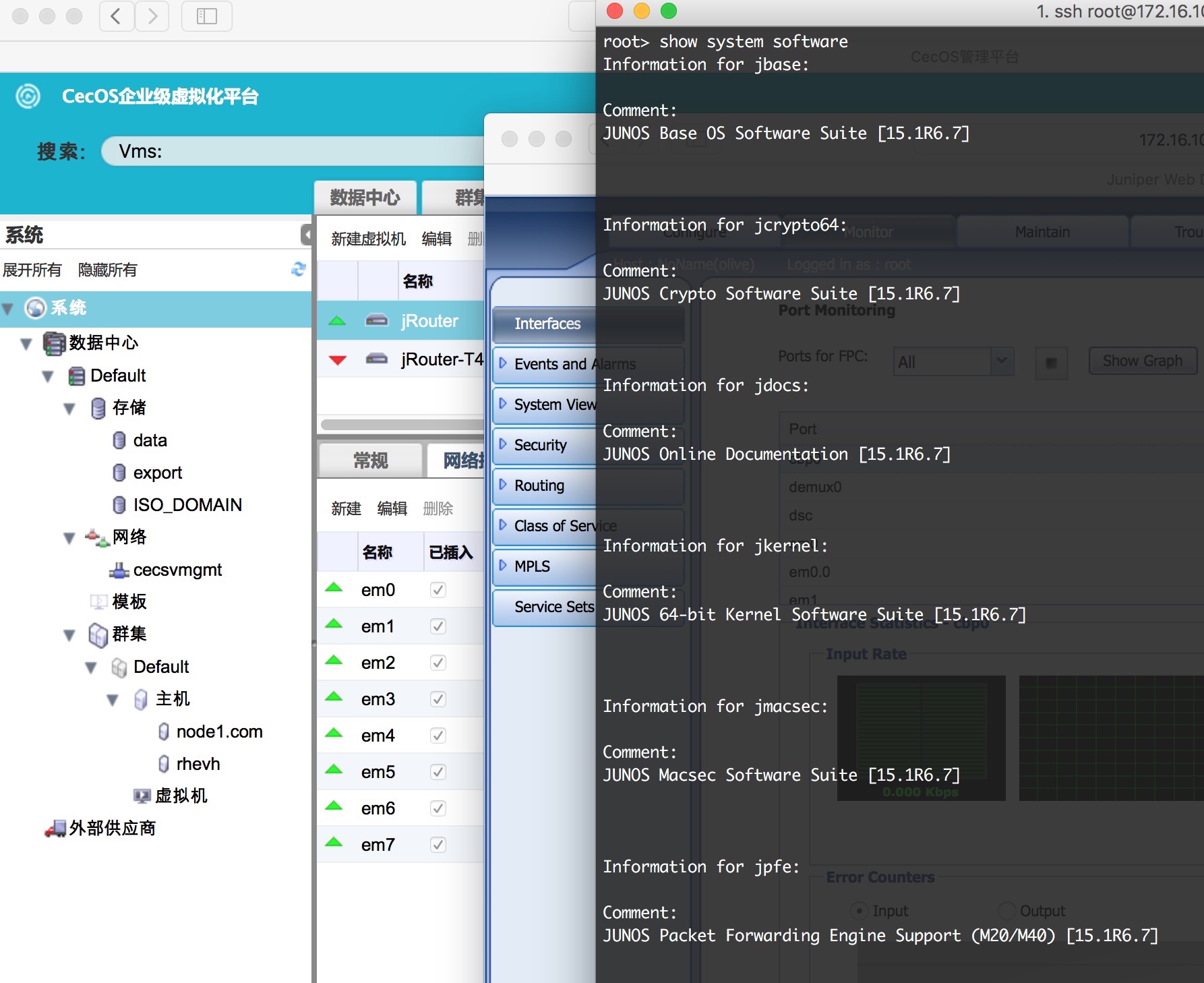This screenshot has height=983, width=1204.
Task: Toggle the browser sidebar button
Action: click(x=207, y=16)
